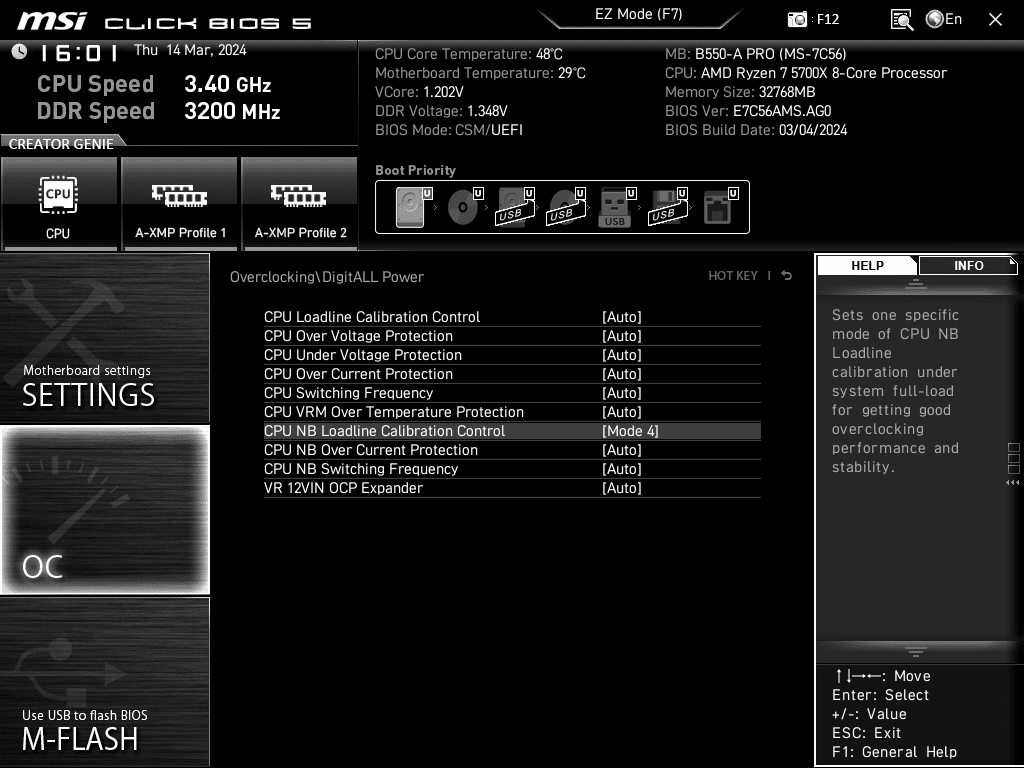Open CPU NB Over Current Protection setting
This screenshot has width=1024, height=768.
(512, 450)
